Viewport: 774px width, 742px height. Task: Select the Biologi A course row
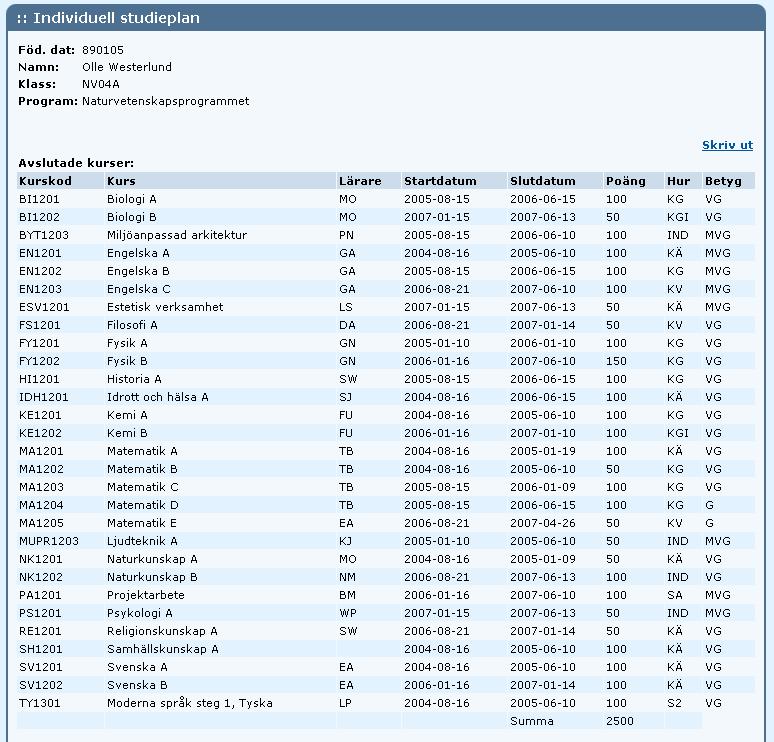click(x=386, y=199)
